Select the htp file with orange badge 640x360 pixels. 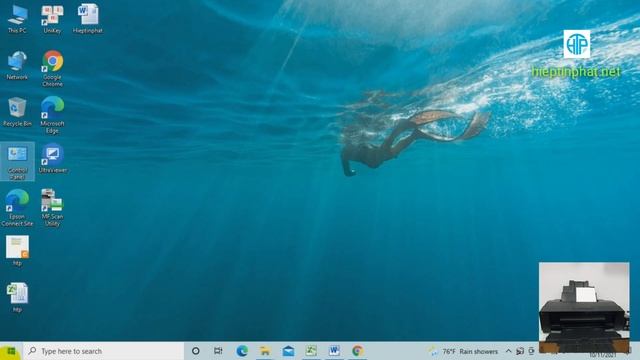click(x=17, y=251)
